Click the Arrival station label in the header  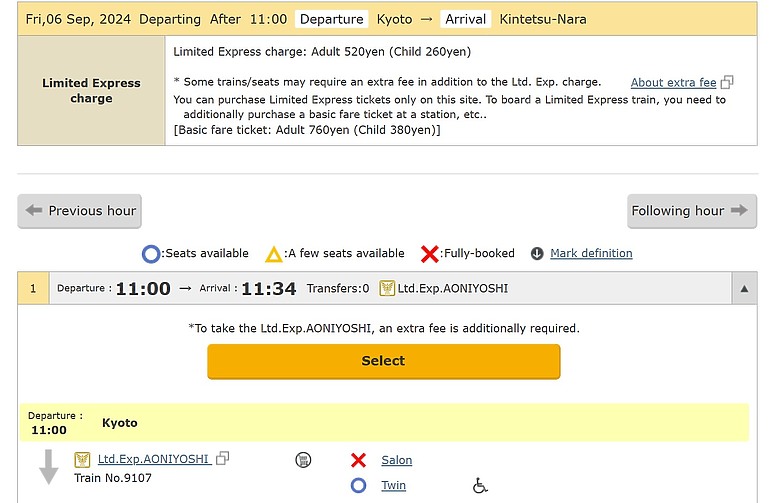[x=465, y=19]
